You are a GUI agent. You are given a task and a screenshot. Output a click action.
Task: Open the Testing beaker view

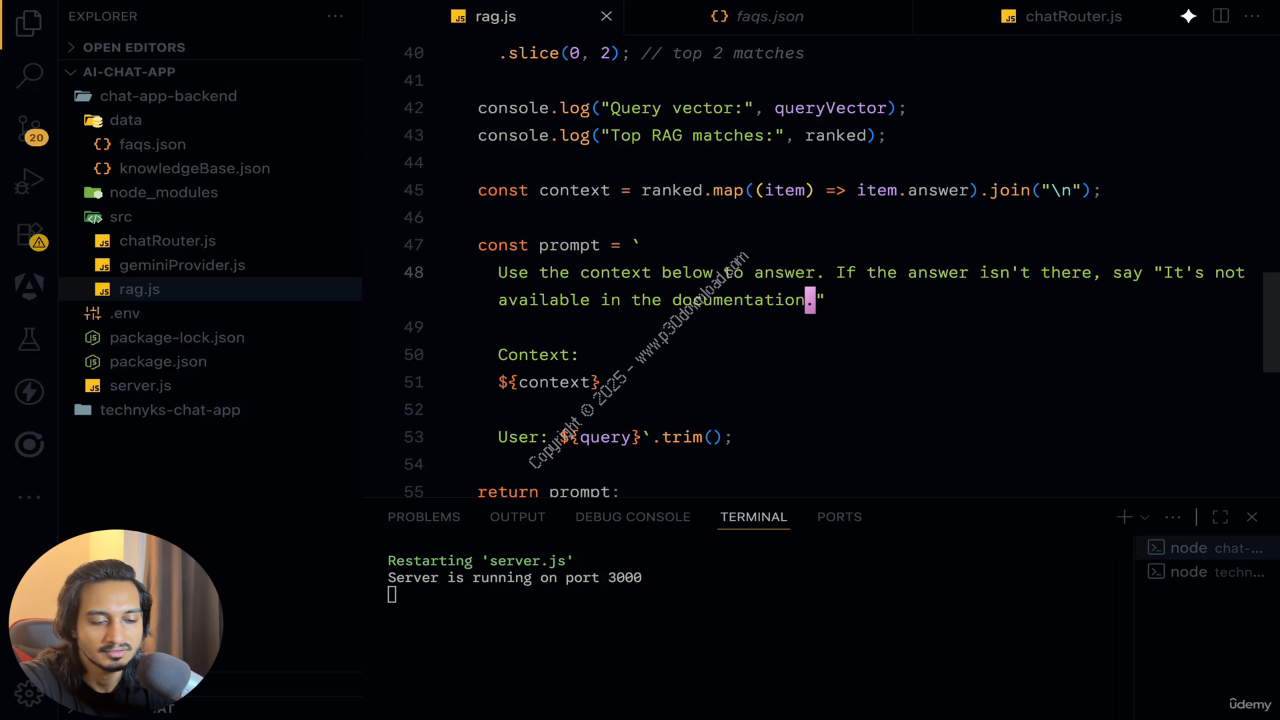(x=29, y=340)
